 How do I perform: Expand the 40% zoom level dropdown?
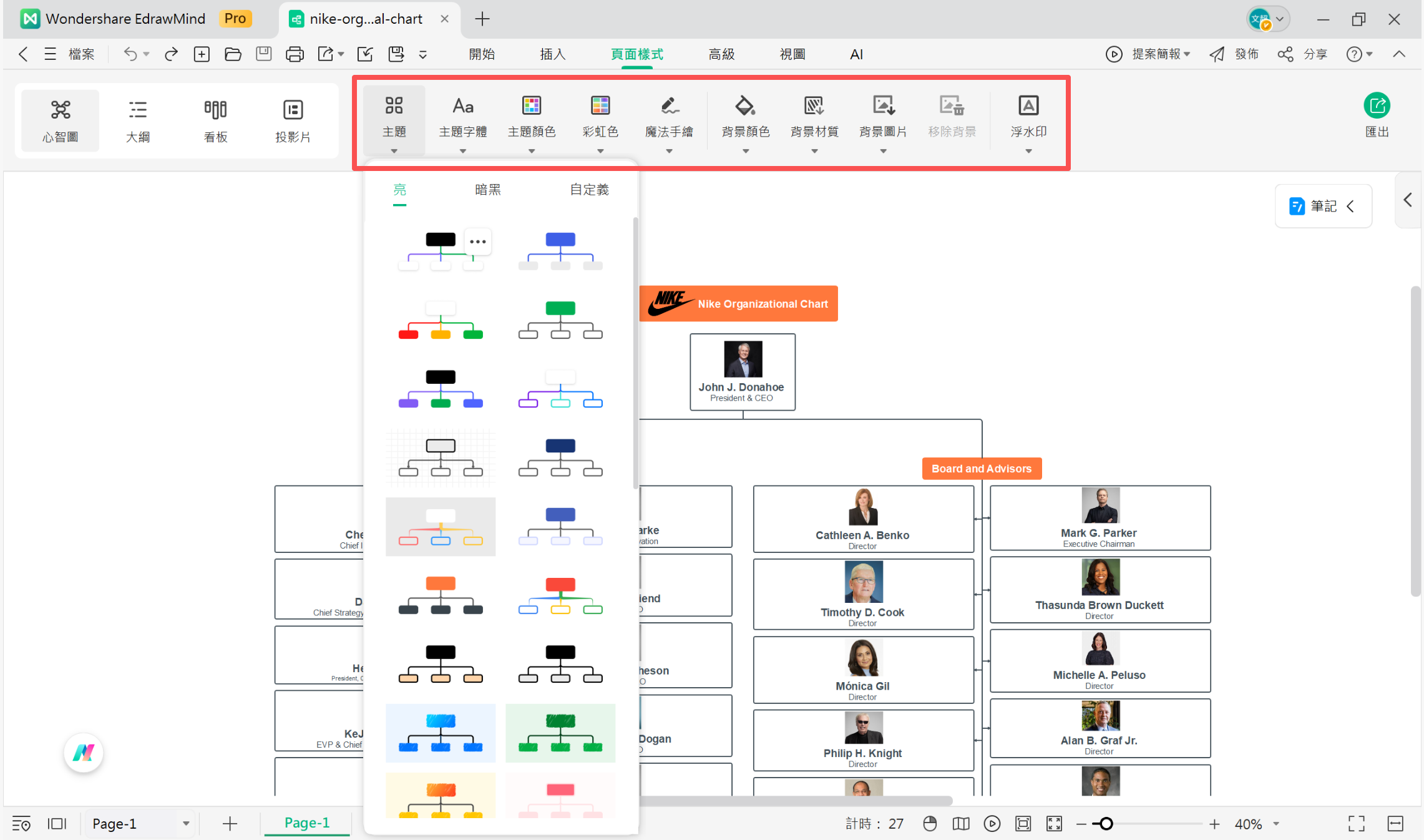[x=1276, y=824]
